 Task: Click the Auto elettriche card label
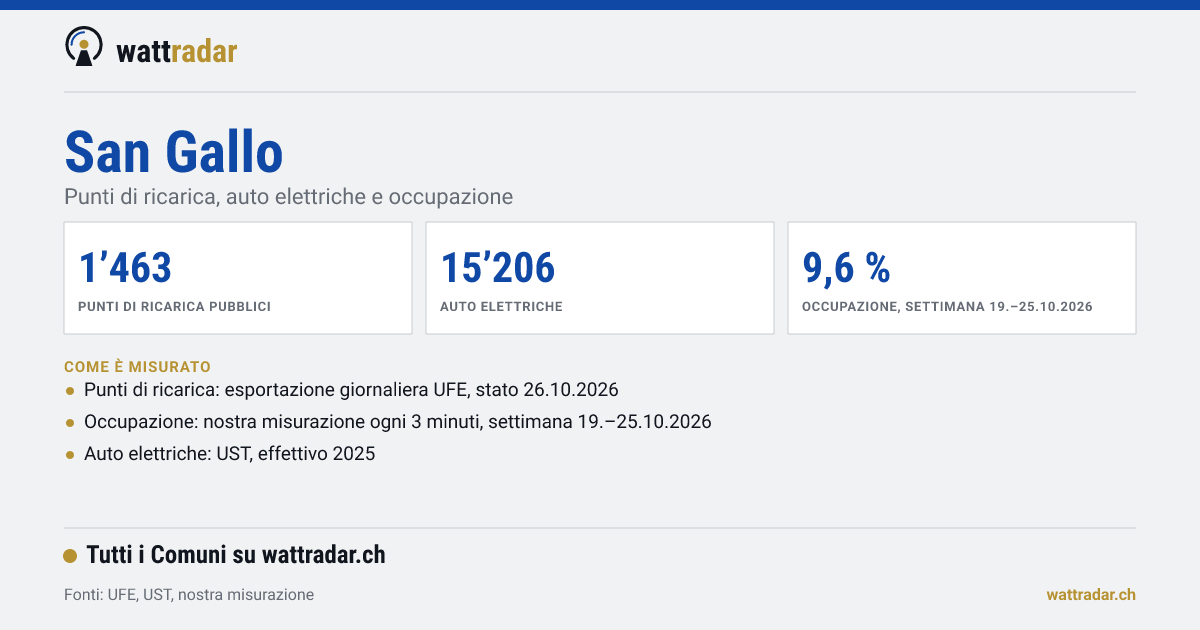pos(501,307)
